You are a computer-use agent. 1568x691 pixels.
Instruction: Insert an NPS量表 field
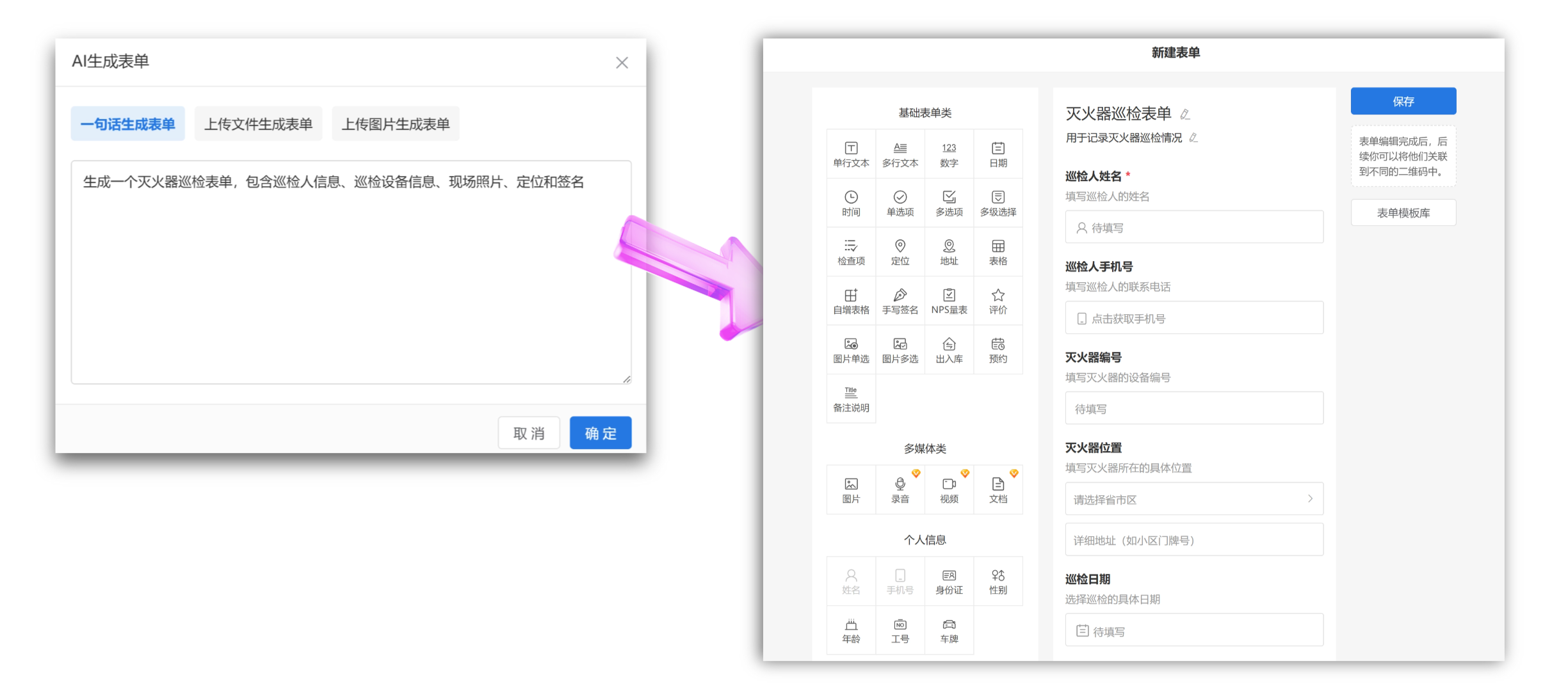(949, 301)
